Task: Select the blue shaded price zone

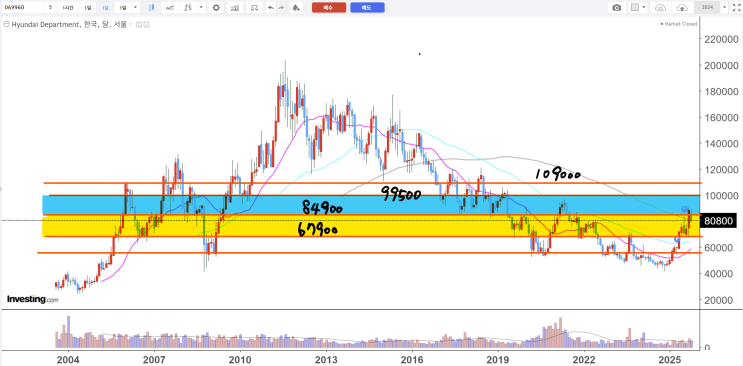Action: click(x=371, y=205)
